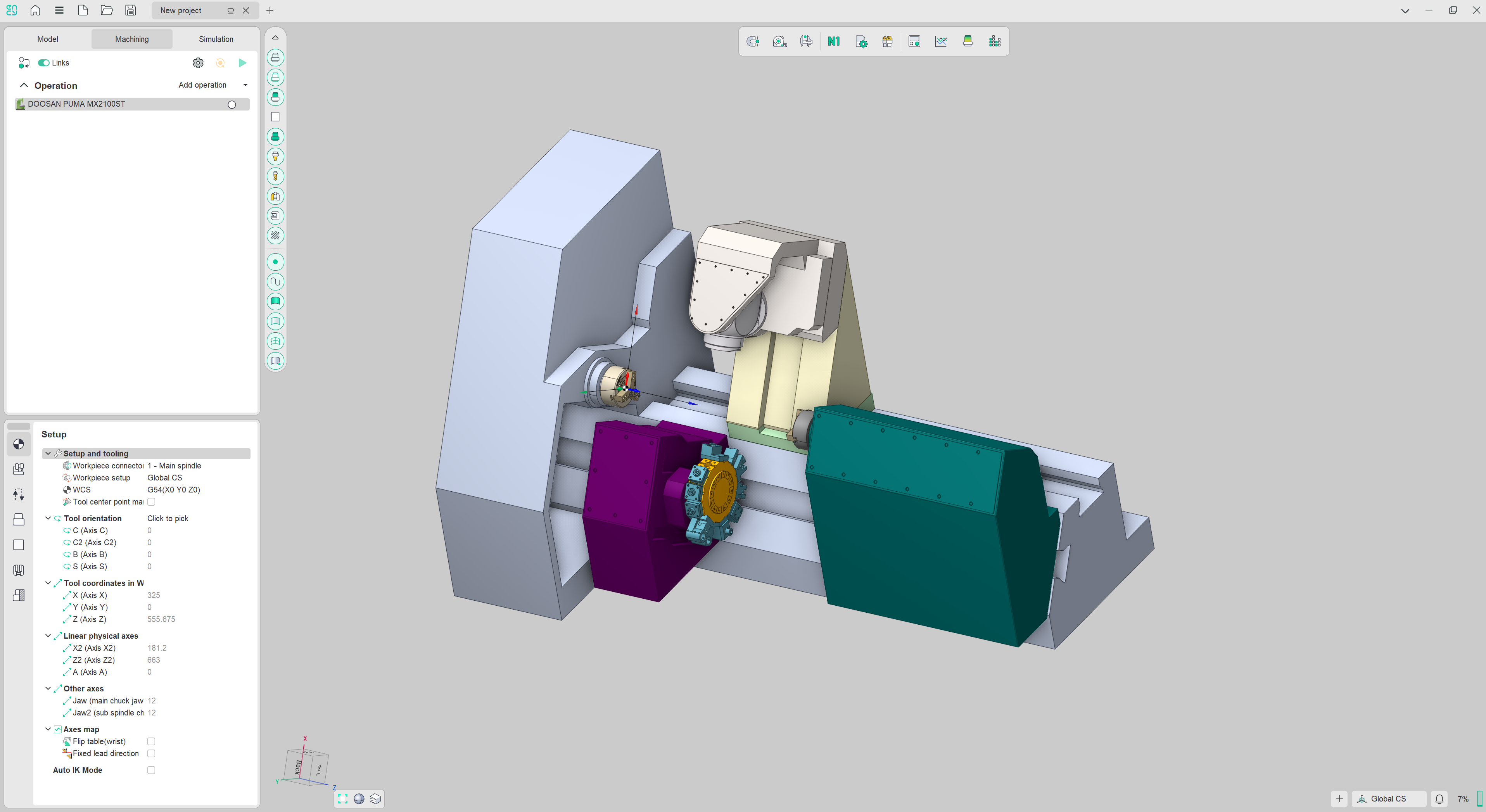The width and height of the screenshot is (1486, 812).
Task: Open the Add operation dropdown arrow
Action: coord(245,85)
